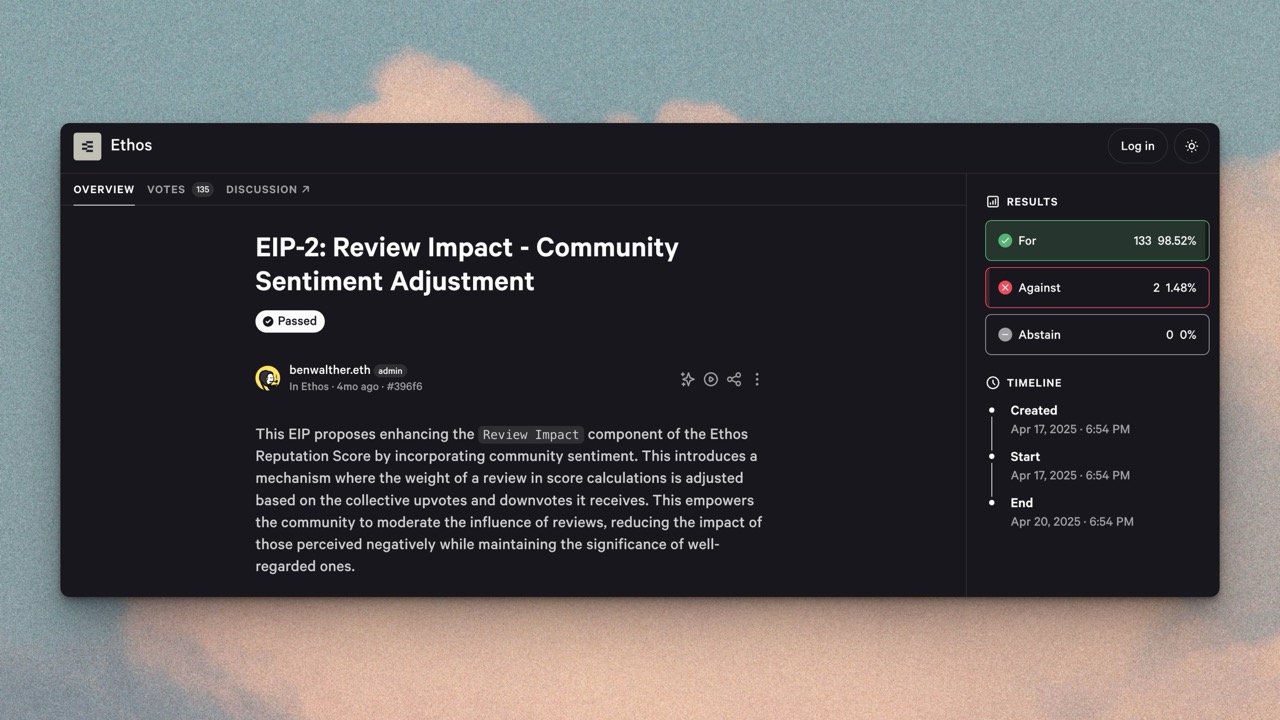This screenshot has width=1280, height=720.
Task: Click the AI summary sparkle icon
Action: pos(687,379)
